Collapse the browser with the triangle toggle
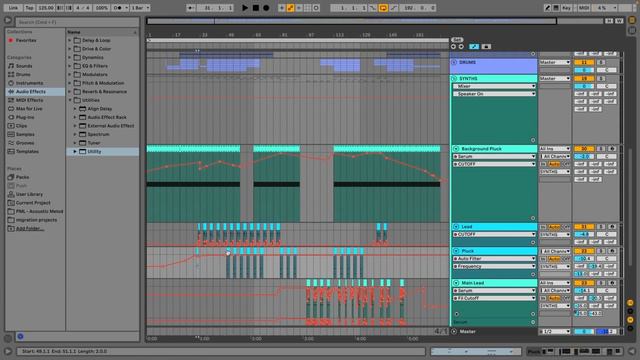The height and width of the screenshot is (360, 640). click(8, 20)
